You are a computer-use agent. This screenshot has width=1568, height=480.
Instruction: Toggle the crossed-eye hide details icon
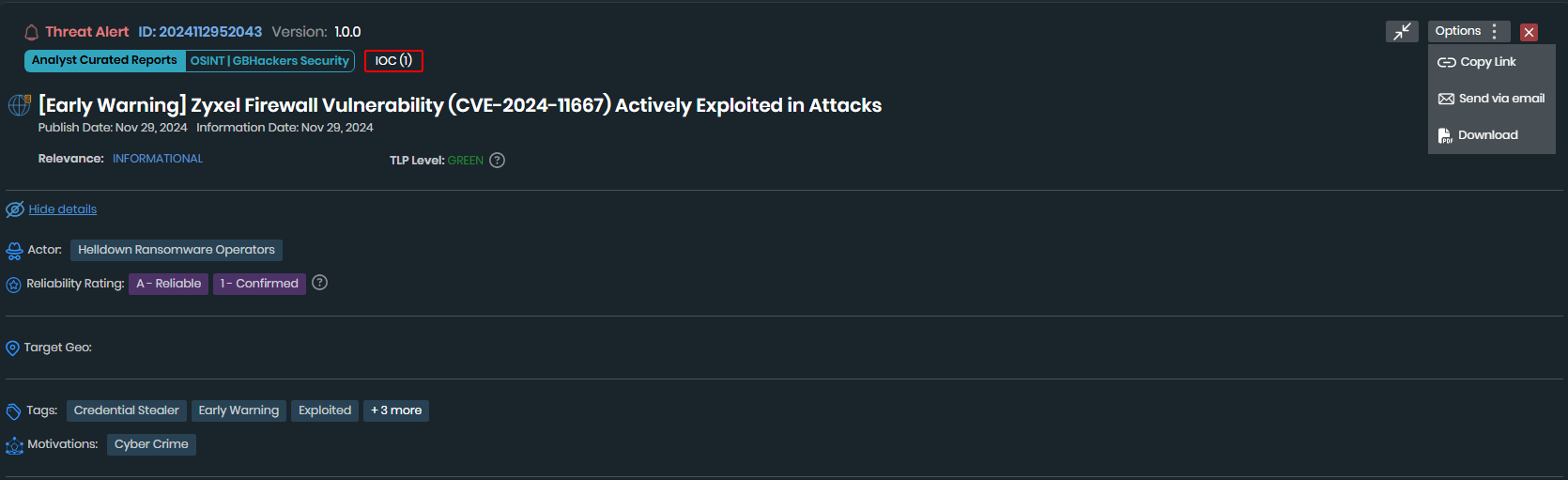tap(15, 209)
